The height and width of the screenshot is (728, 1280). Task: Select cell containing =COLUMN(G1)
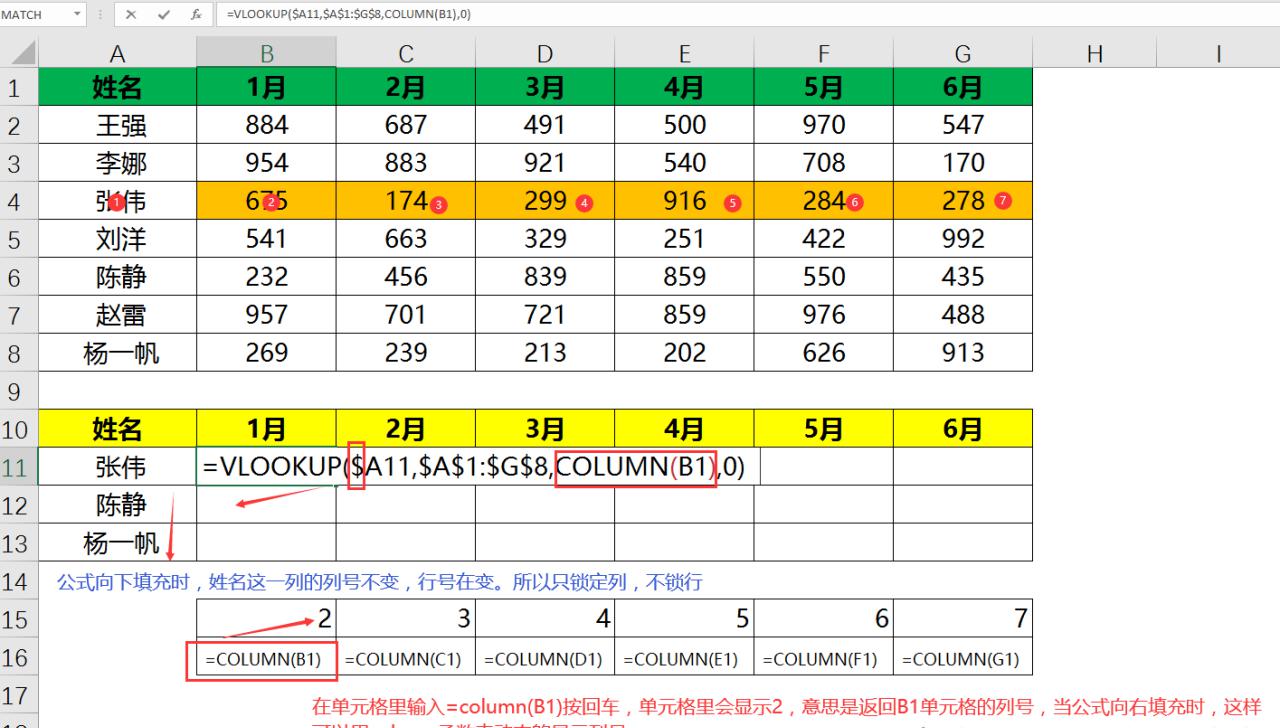coord(963,659)
